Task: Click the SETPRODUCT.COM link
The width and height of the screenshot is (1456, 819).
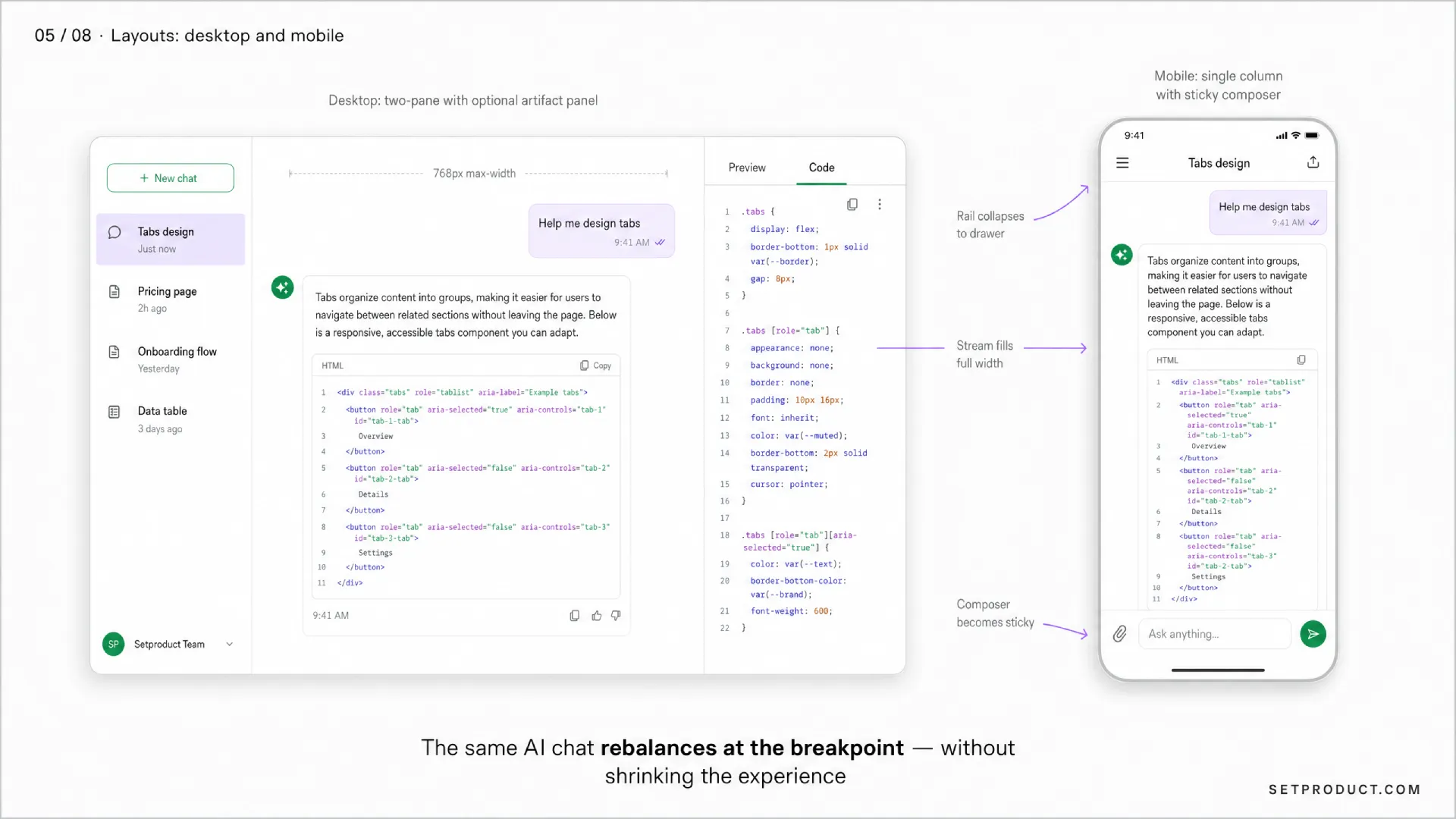Action: pos(1345,789)
